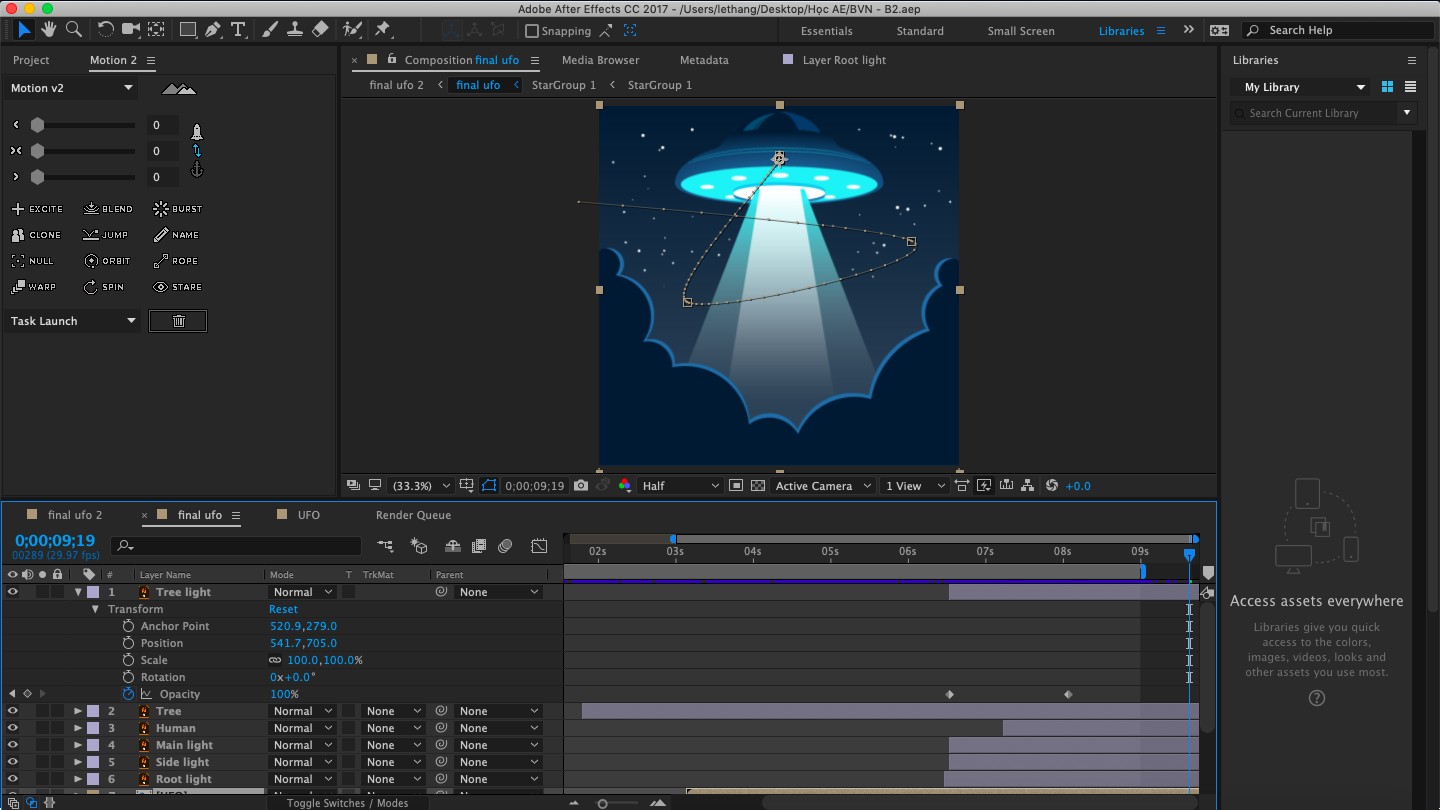Select the Hand tool
Viewport: 1440px width, 810px height.
pos(48,30)
